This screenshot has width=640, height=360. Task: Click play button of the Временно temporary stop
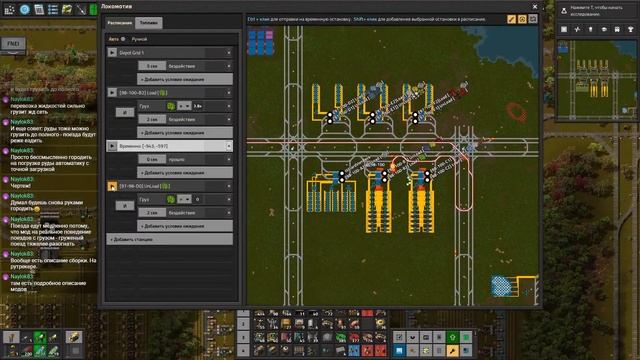112,146
